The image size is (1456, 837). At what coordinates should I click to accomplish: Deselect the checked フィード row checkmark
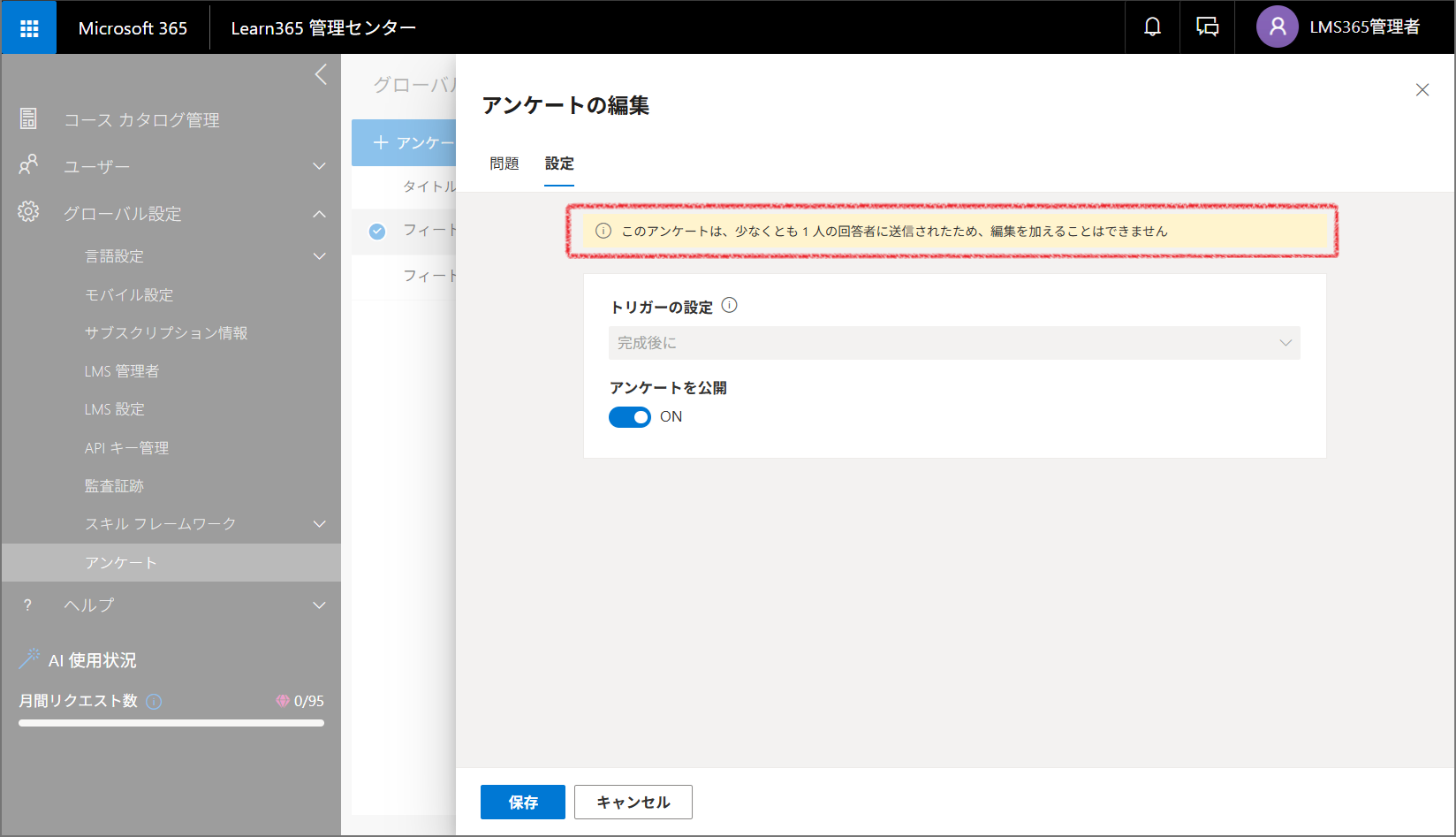(377, 232)
